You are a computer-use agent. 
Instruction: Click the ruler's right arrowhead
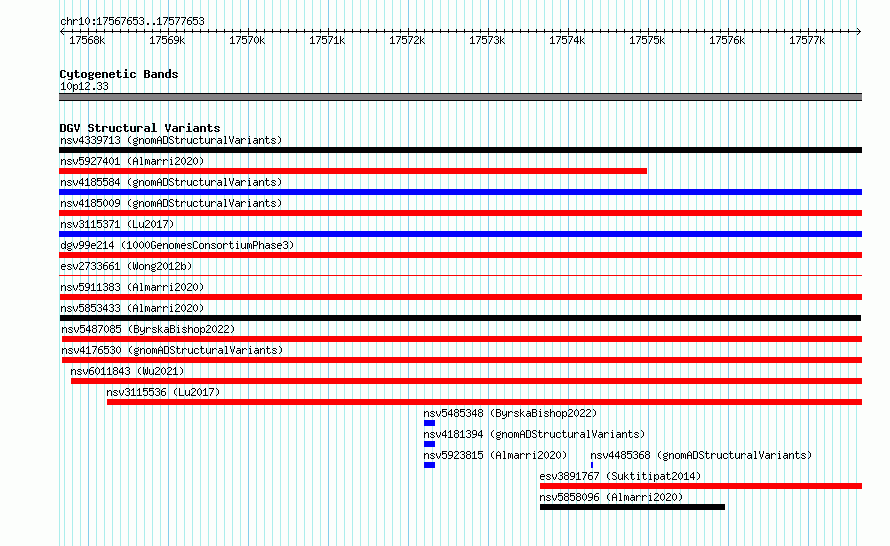click(x=859, y=32)
